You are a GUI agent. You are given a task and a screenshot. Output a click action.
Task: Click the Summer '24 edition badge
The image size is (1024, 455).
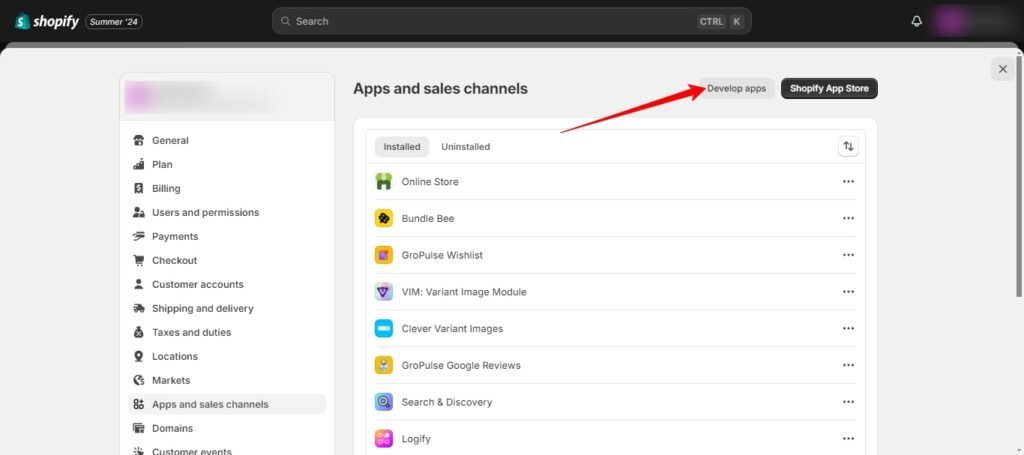[x=114, y=22]
